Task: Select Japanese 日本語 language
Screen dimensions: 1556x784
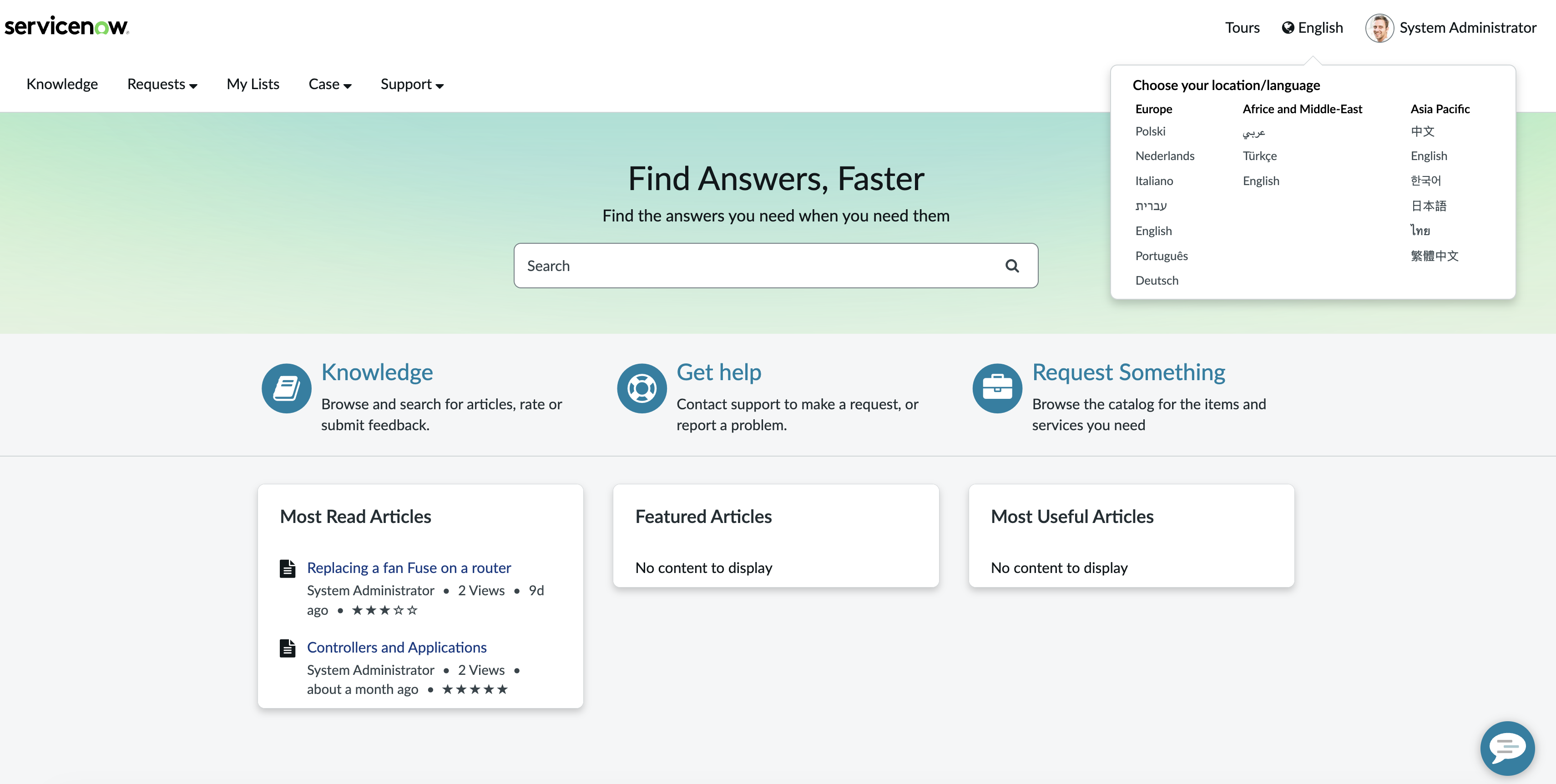Action: tap(1429, 206)
